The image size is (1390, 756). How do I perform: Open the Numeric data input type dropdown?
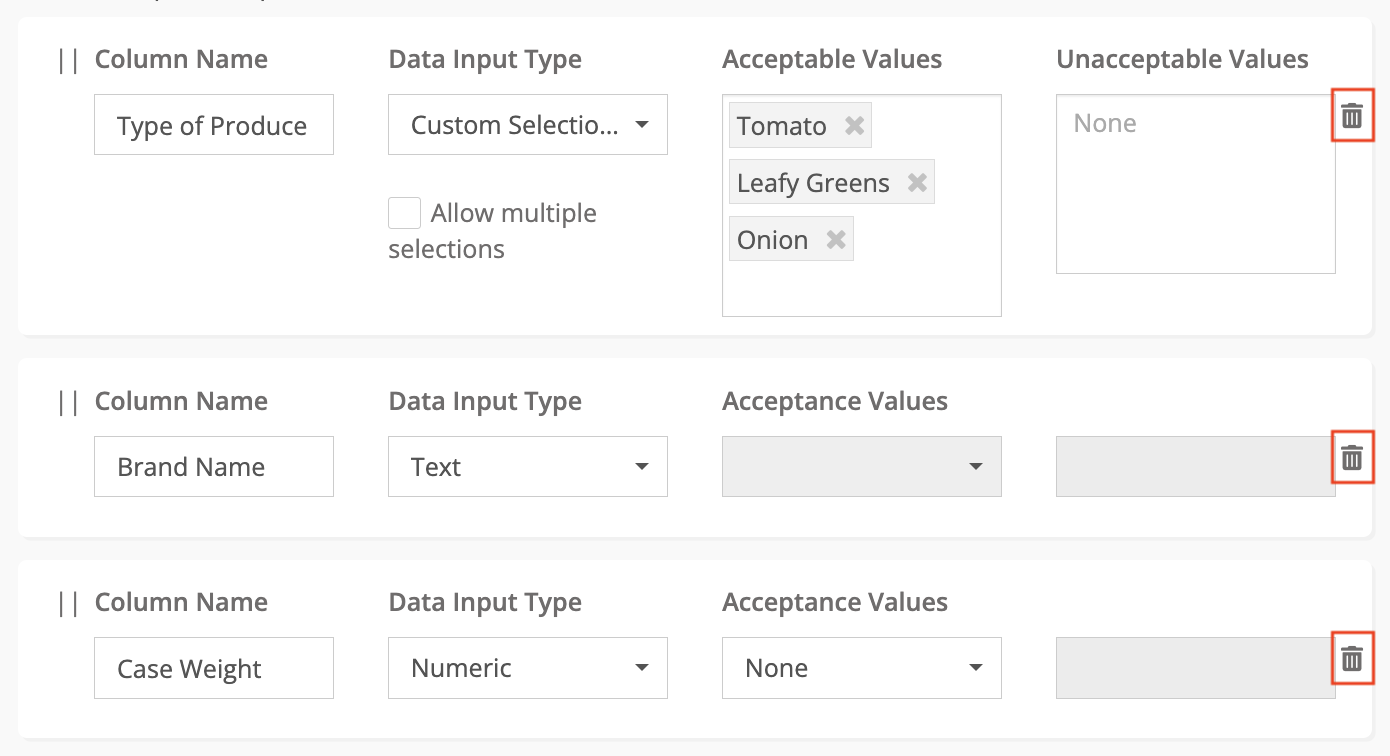[x=527, y=668]
